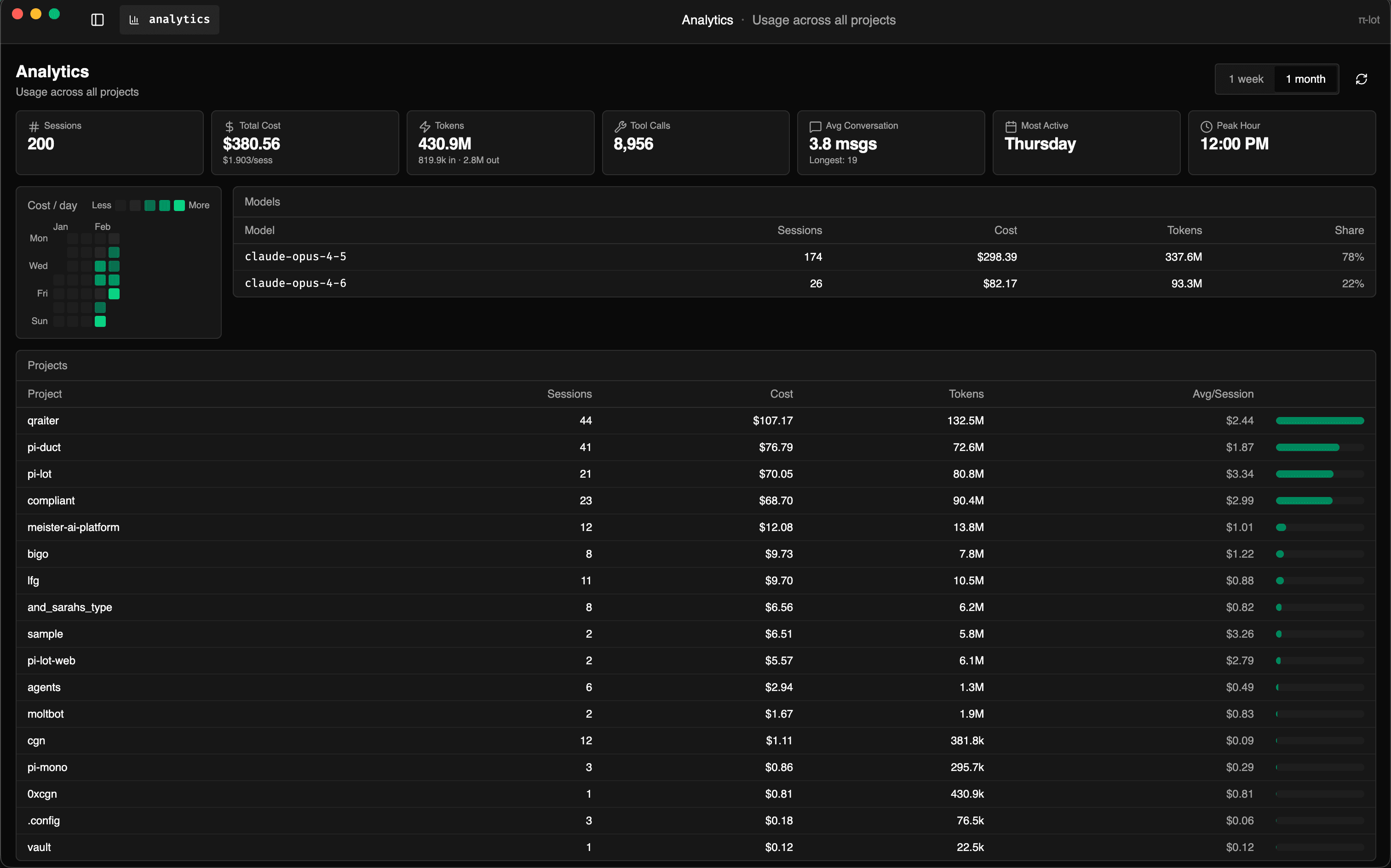Click the brightest green legend swatch
The width and height of the screenshot is (1391, 868).
click(179, 206)
